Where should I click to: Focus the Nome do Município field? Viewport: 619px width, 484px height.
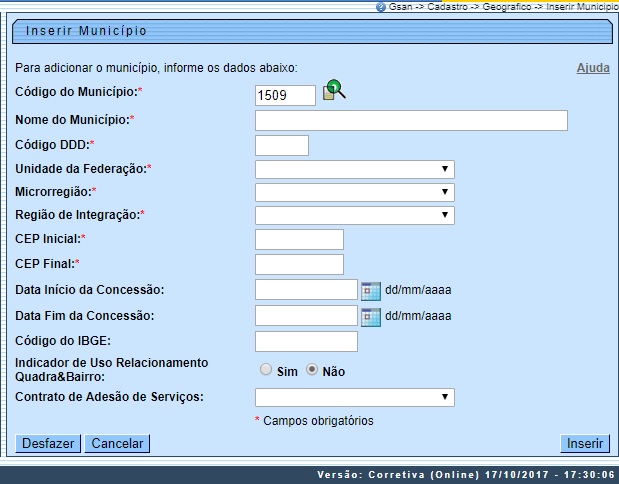click(x=411, y=121)
